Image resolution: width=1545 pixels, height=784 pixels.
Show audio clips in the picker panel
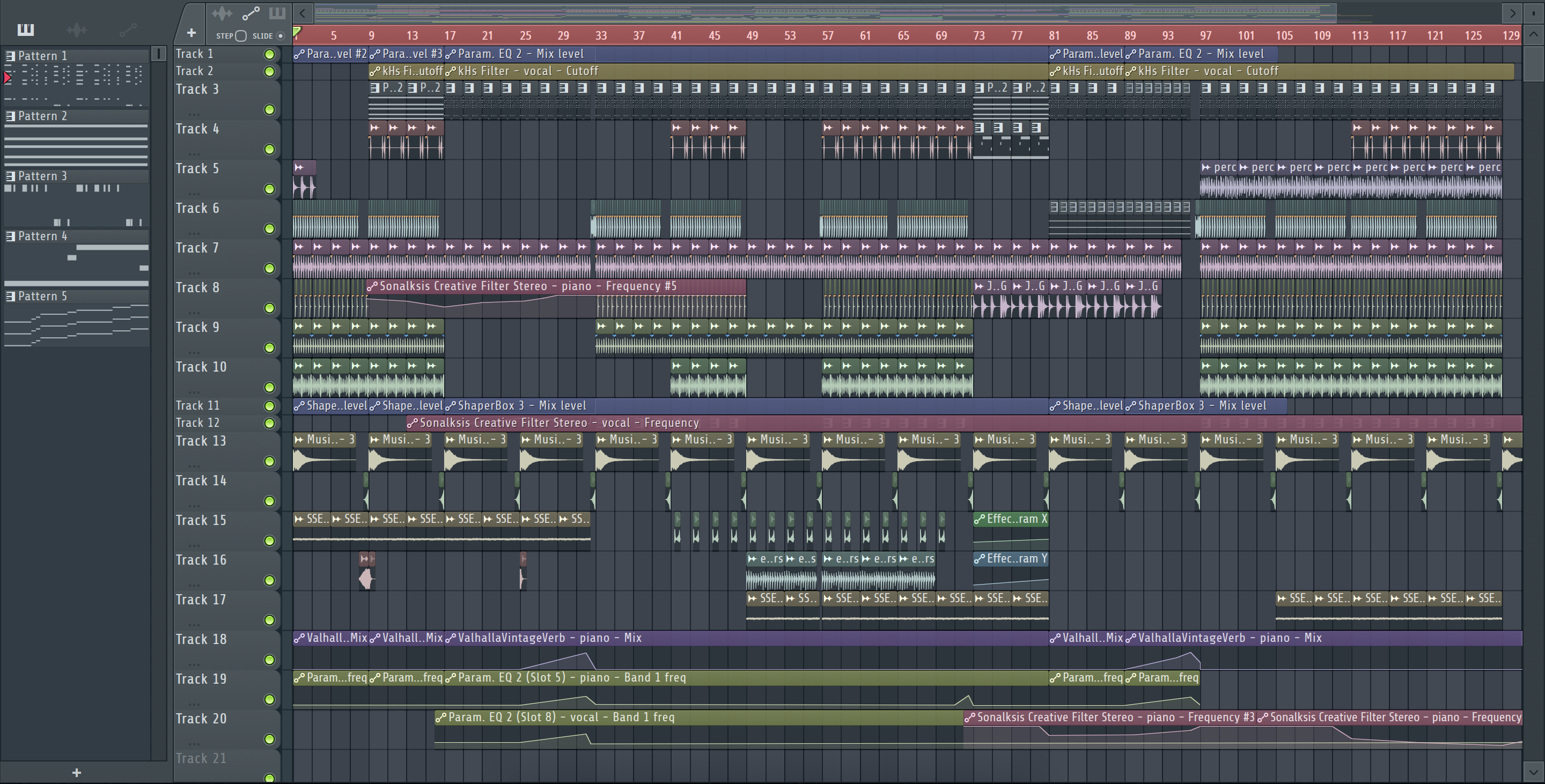coord(77,29)
